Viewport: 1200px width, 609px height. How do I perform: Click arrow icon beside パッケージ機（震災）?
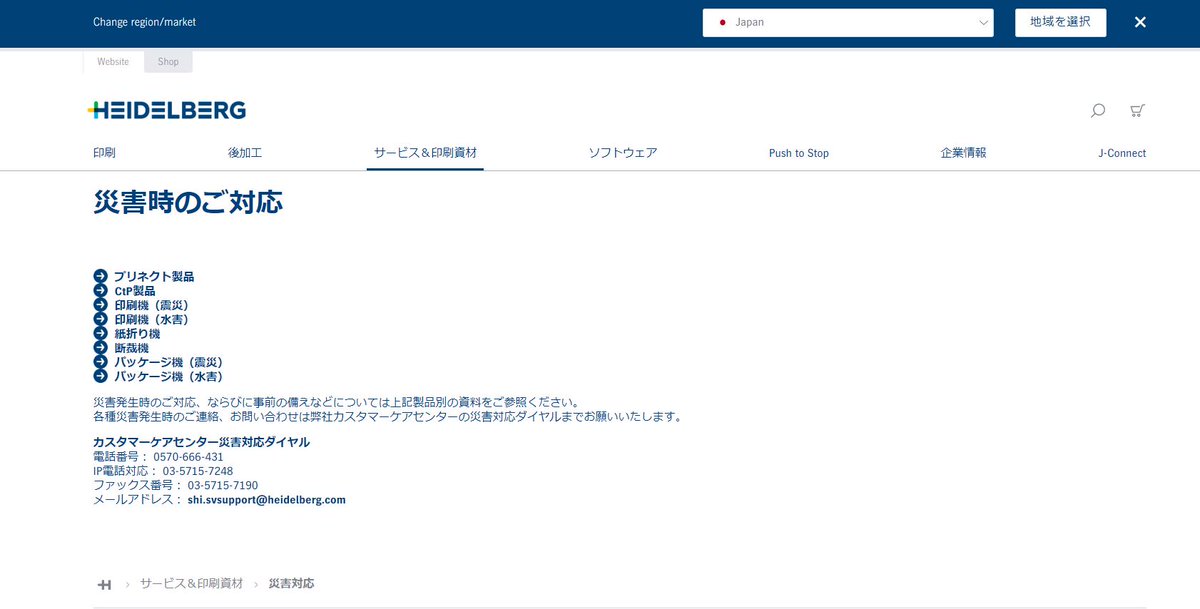pos(100,362)
